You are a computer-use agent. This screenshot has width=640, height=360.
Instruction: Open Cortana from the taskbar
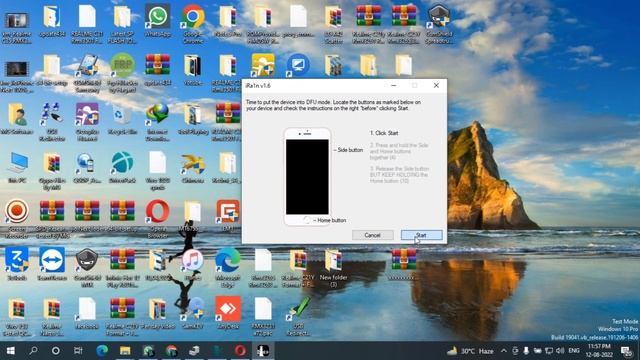pos(56,351)
